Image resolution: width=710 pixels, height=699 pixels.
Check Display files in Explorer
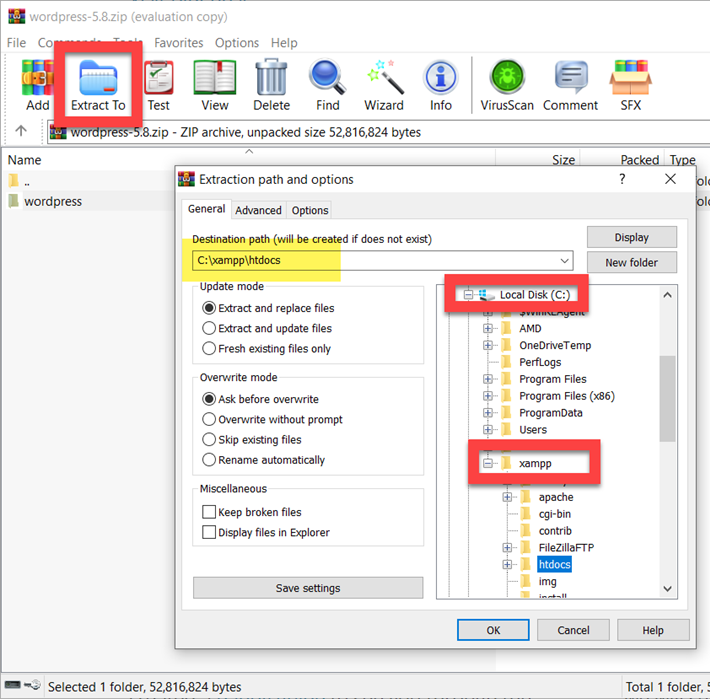[x=210, y=532]
